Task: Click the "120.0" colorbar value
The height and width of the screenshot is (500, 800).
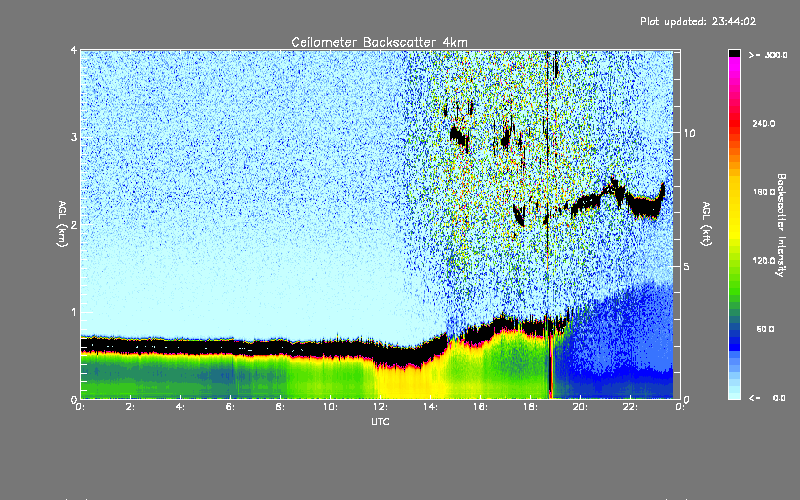Action: pyautogui.click(x=764, y=261)
